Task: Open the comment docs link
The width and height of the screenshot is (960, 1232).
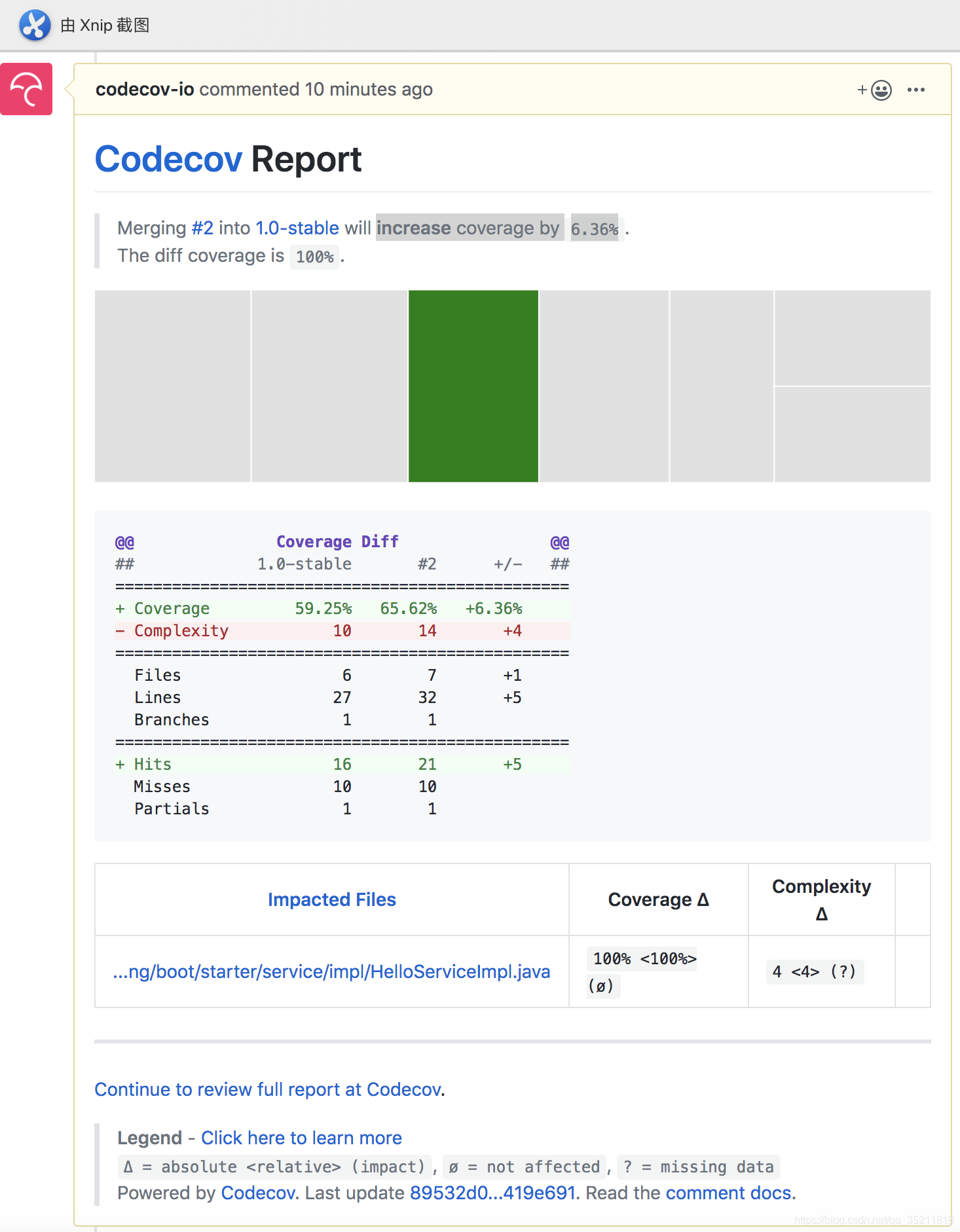Action: 728,1193
